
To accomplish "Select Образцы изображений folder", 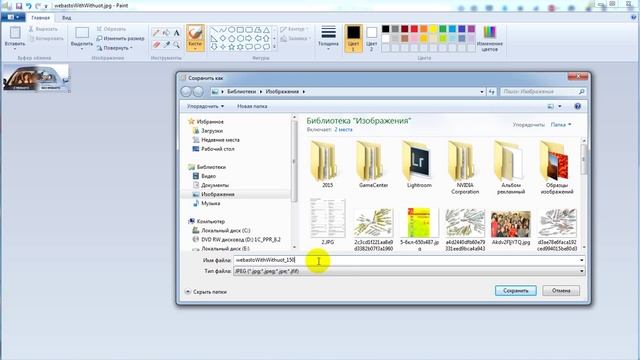I will [557, 167].
